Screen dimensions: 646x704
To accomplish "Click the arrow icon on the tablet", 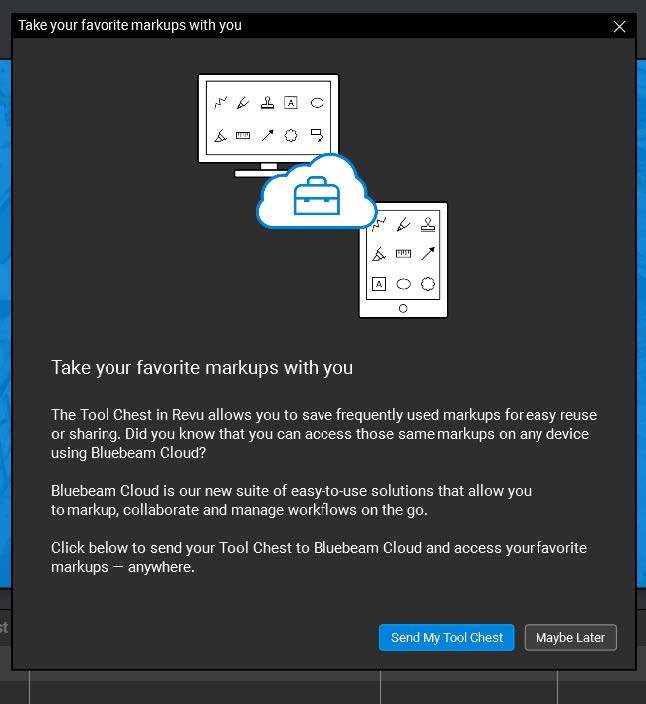I will [x=428, y=254].
